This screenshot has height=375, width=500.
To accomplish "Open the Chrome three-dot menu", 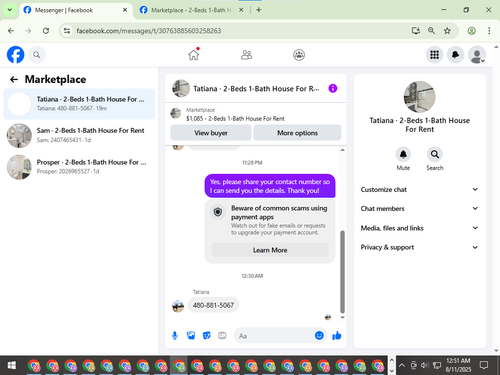I will coord(489,31).
